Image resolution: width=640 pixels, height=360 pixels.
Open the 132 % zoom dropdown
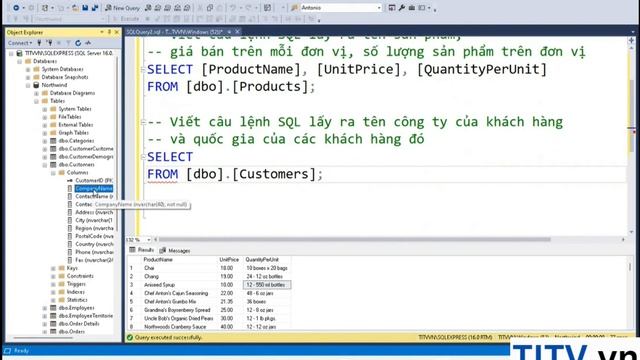click(x=149, y=240)
